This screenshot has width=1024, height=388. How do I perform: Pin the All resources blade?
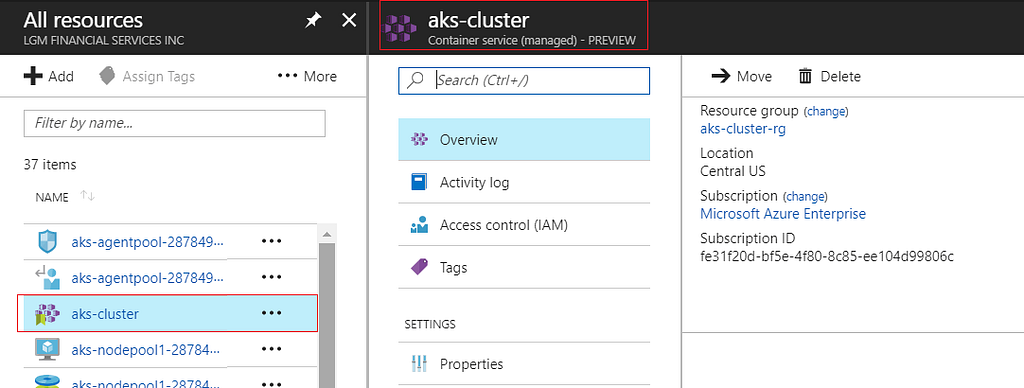(x=313, y=21)
